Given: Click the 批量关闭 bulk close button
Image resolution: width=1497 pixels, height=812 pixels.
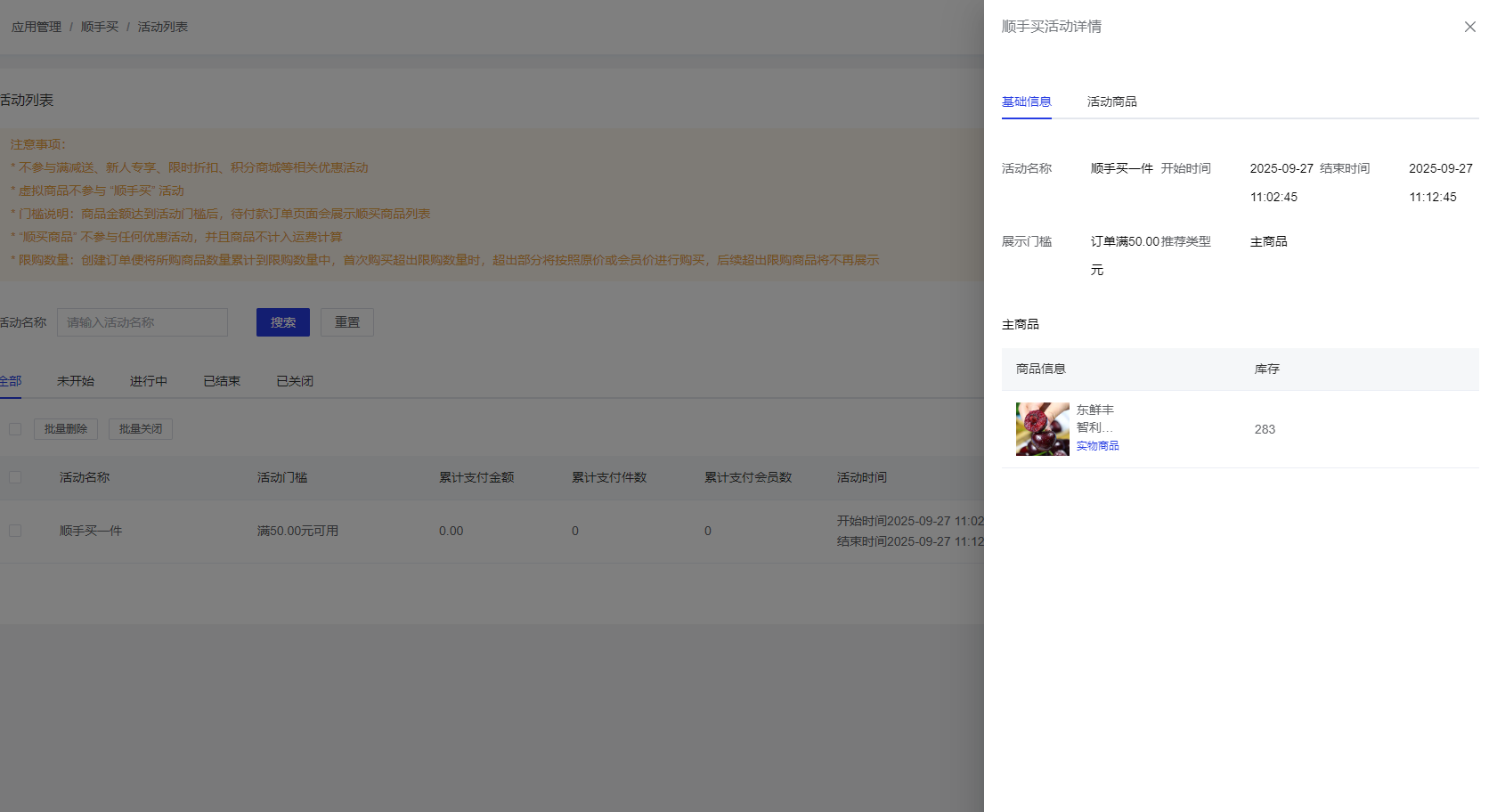Looking at the screenshot, I should pyautogui.click(x=141, y=429).
